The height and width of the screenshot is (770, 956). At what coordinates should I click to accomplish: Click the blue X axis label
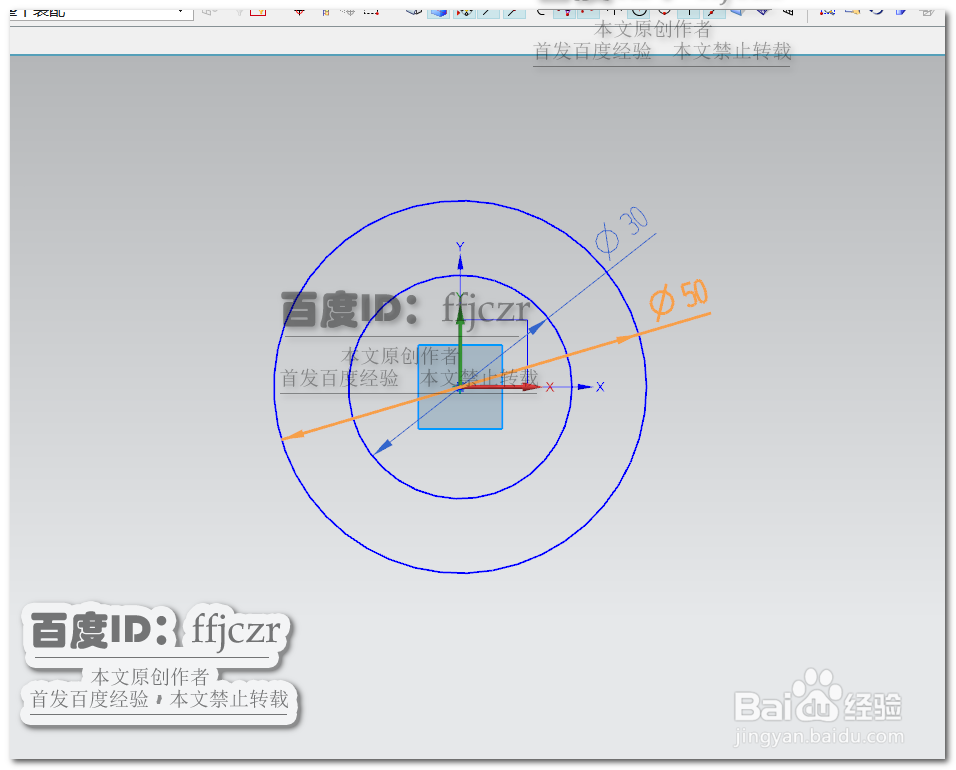click(600, 387)
